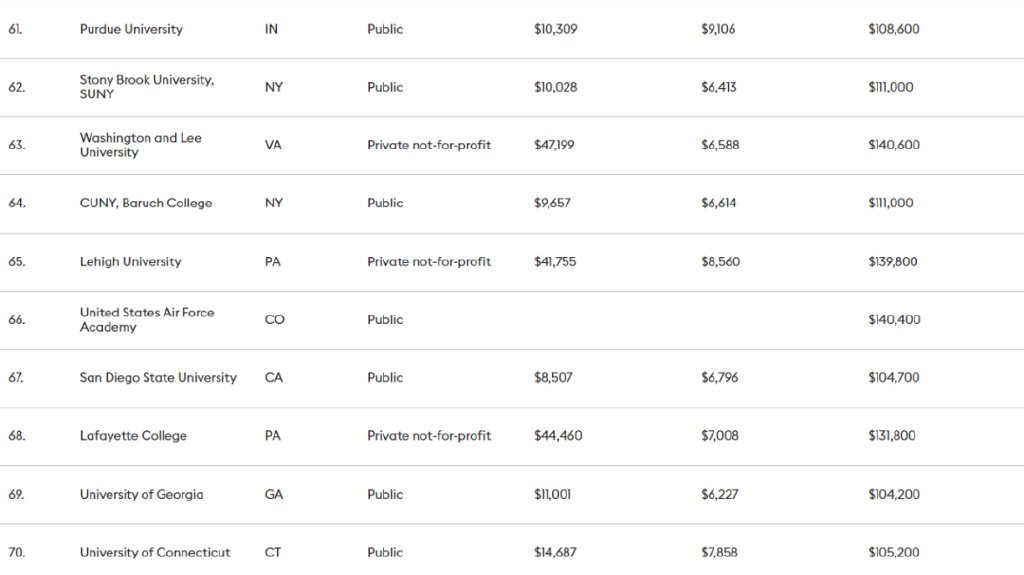1024x575 pixels.
Task: Click the $104,200 value for Georgia
Action: 894,494
